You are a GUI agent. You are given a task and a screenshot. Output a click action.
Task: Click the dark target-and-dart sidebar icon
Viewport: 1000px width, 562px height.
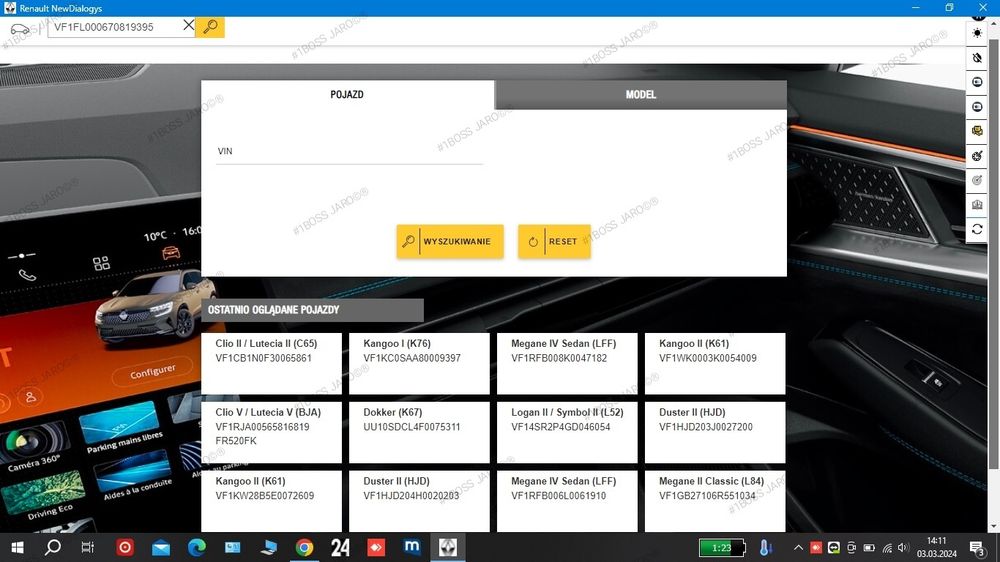(x=977, y=156)
